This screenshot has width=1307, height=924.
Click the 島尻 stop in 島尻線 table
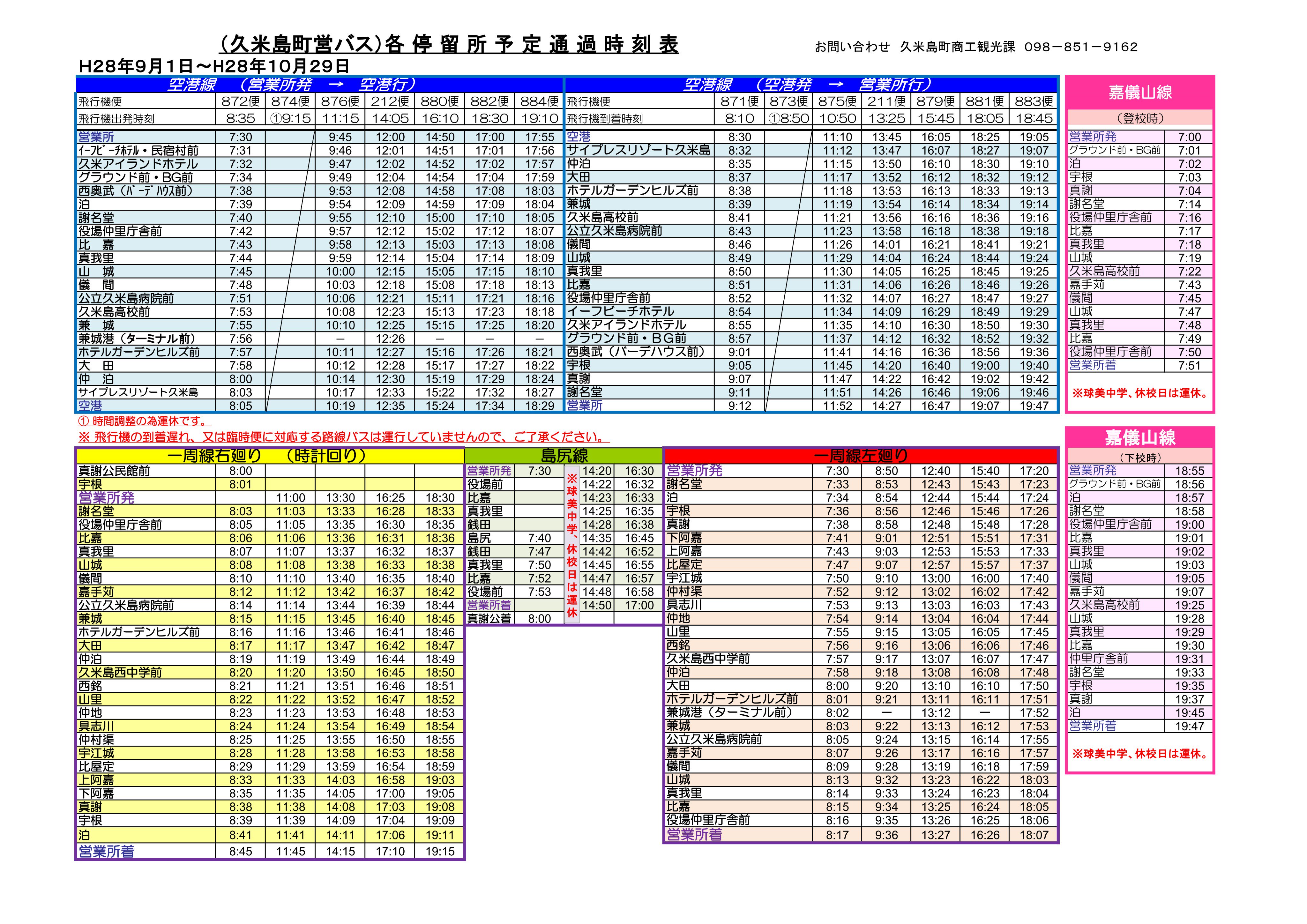(479, 538)
